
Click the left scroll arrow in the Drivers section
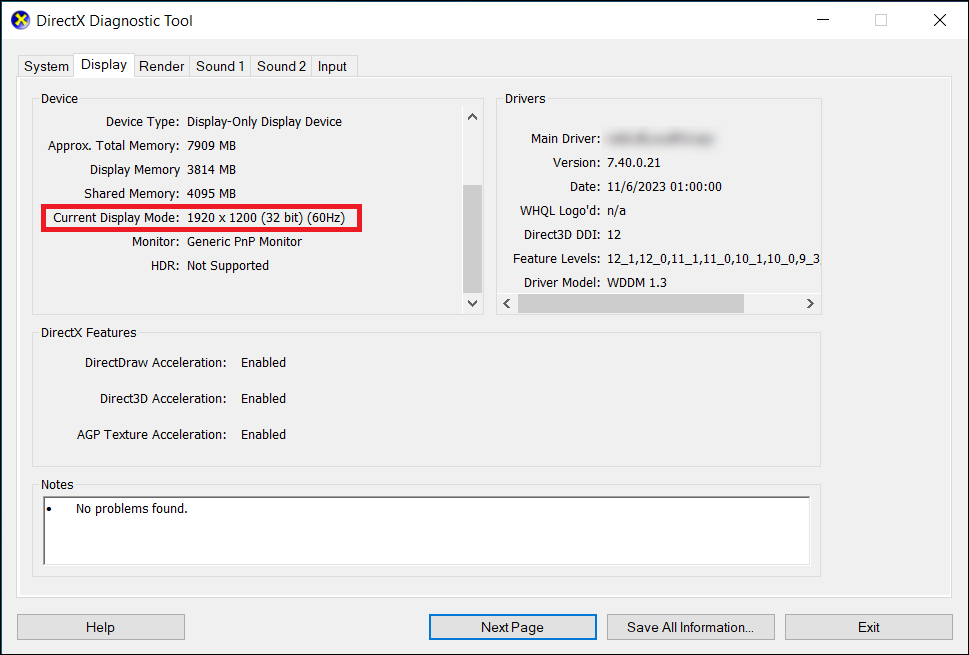pos(506,302)
